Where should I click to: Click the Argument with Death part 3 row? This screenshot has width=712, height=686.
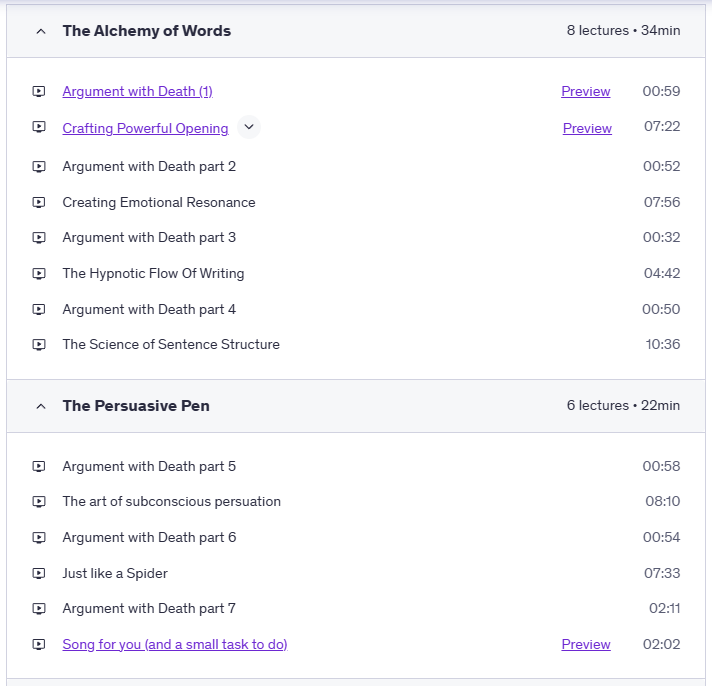tap(149, 237)
